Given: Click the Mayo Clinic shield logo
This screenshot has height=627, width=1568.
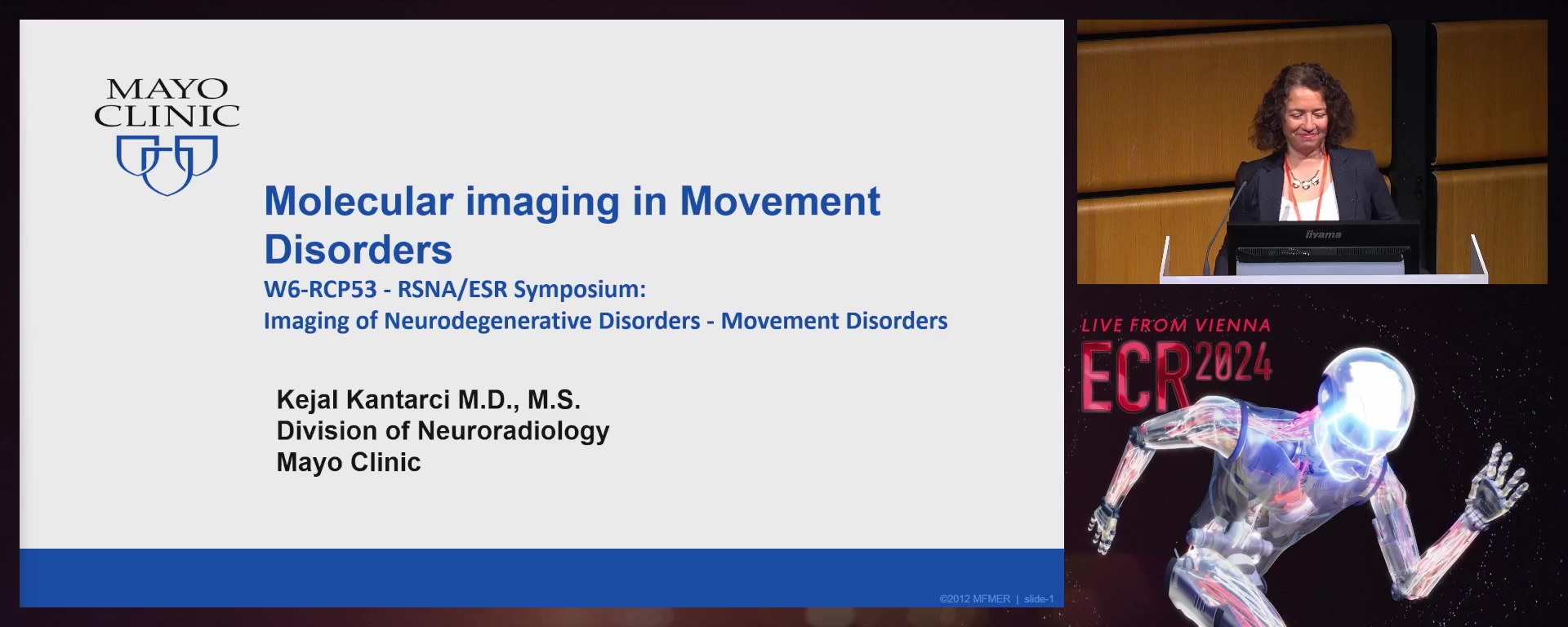Looking at the screenshot, I should [167, 166].
